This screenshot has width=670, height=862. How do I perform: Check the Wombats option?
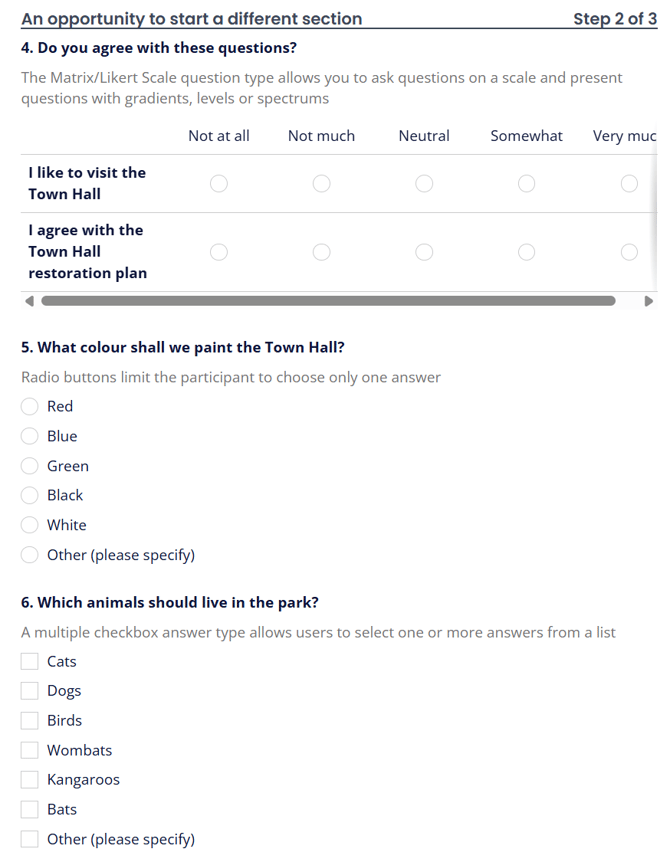(30, 750)
